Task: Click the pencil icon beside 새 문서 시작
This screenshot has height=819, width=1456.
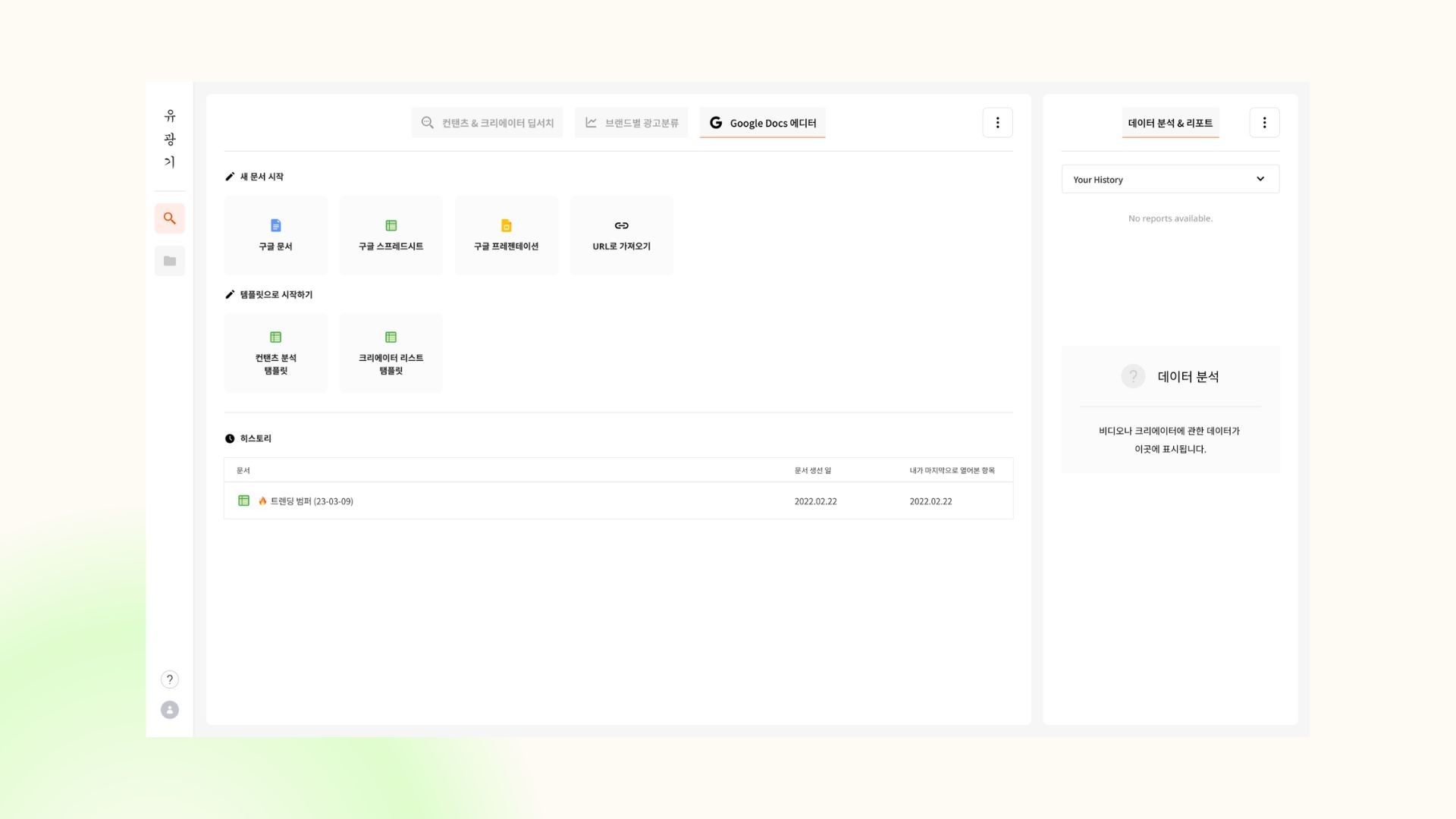Action: [230, 177]
